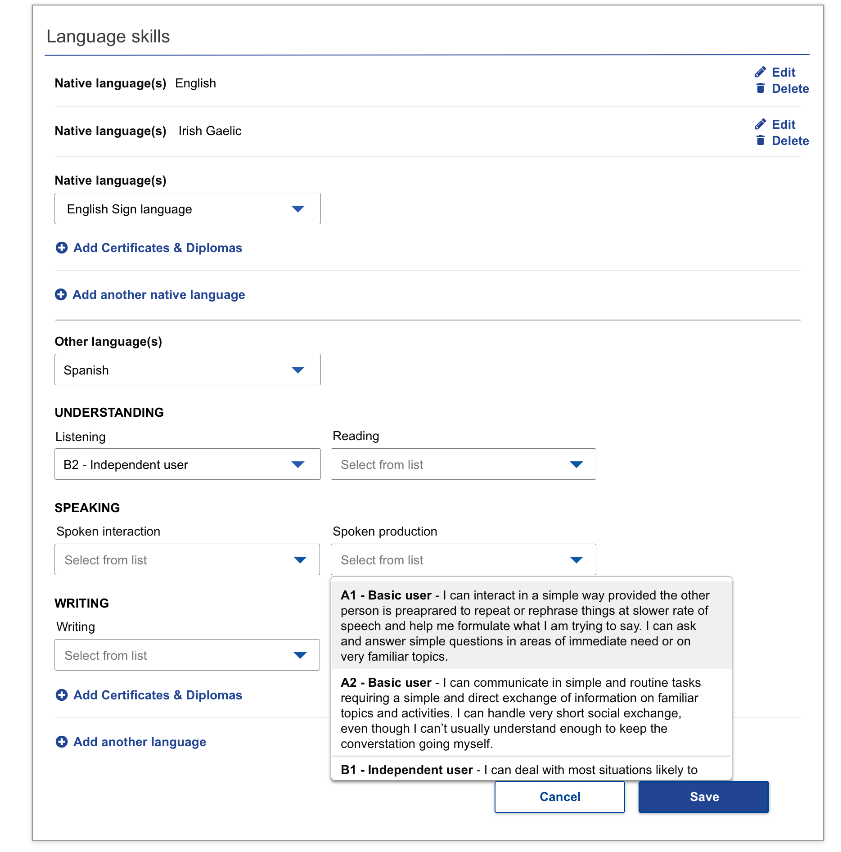The height and width of the screenshot is (852, 841).
Task: Edit the Irish Gaelic entry
Action: click(775, 124)
